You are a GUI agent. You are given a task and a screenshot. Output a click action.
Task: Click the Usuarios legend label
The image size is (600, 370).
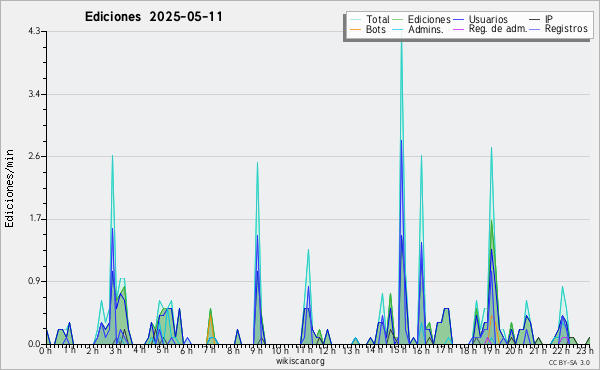click(488, 19)
